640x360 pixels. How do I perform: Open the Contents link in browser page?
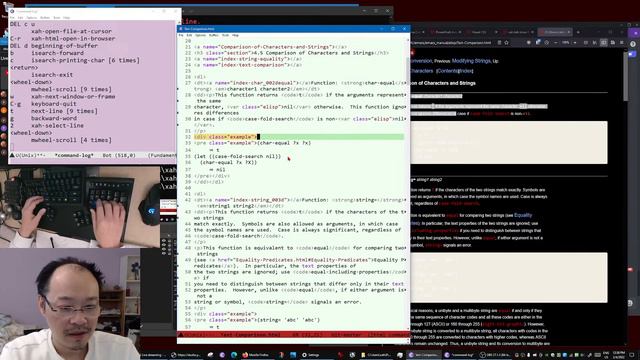[x=447, y=71]
